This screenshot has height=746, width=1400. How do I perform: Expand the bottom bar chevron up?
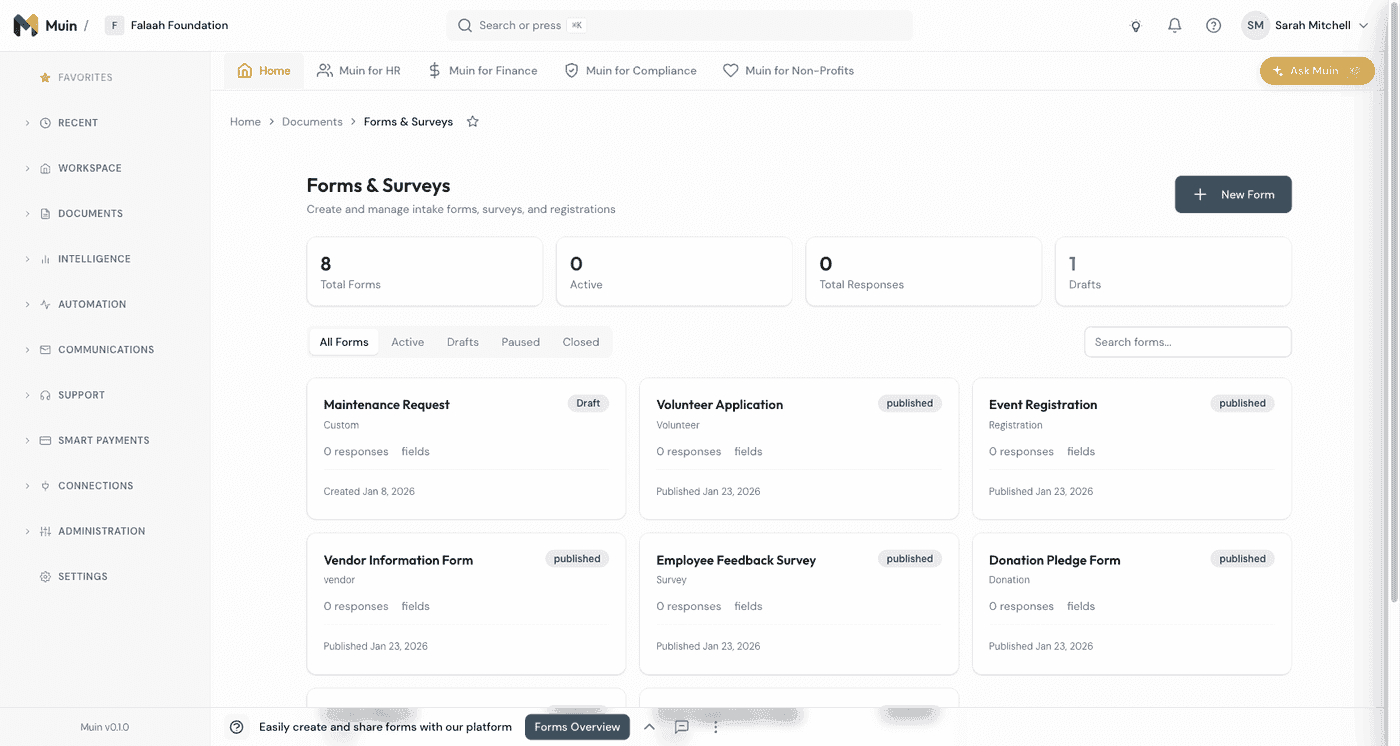tap(649, 727)
